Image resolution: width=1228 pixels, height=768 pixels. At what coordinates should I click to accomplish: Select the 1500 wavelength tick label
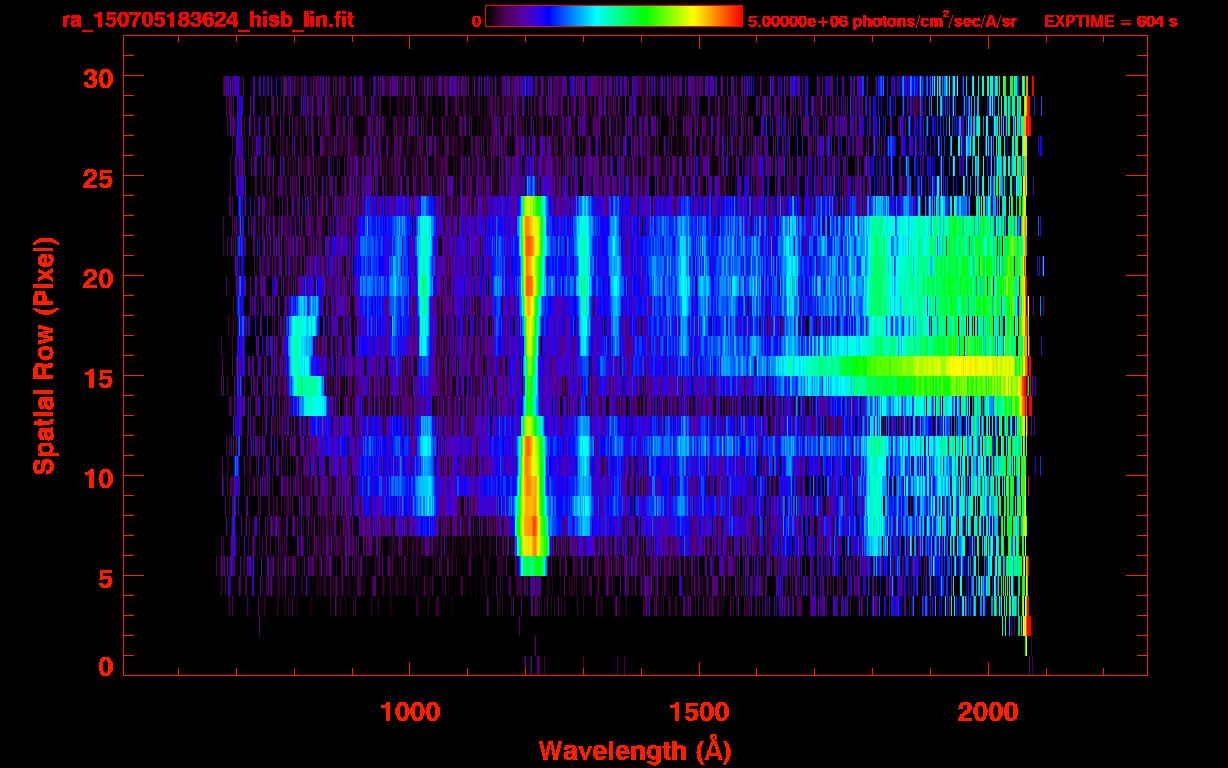(698, 712)
